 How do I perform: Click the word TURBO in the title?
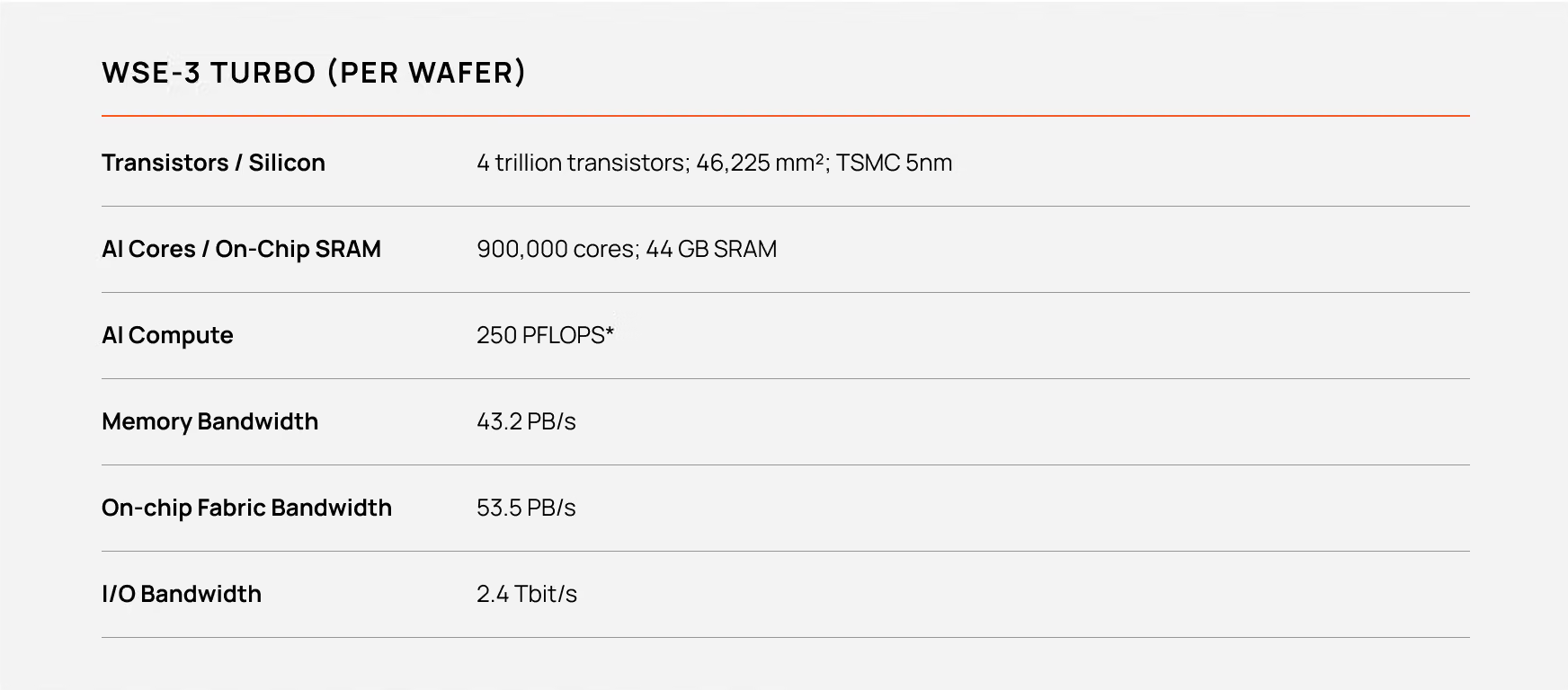(x=263, y=73)
